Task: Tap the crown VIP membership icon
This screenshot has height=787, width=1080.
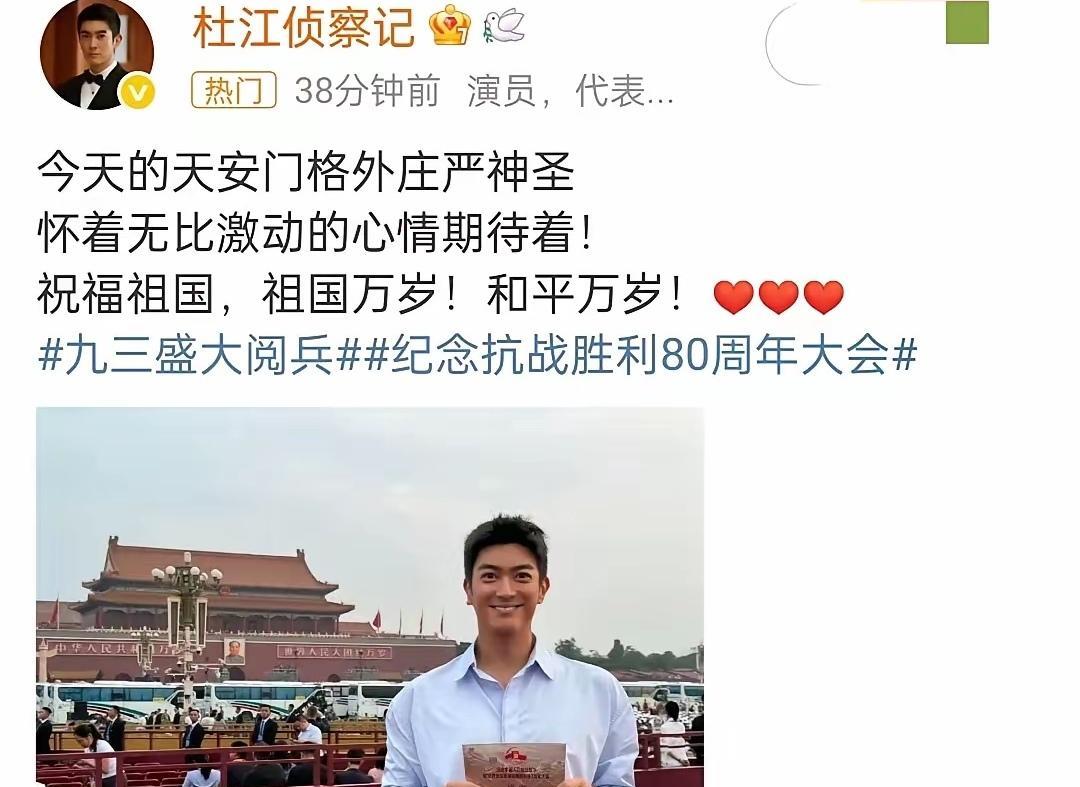Action: pyautogui.click(x=450, y=26)
